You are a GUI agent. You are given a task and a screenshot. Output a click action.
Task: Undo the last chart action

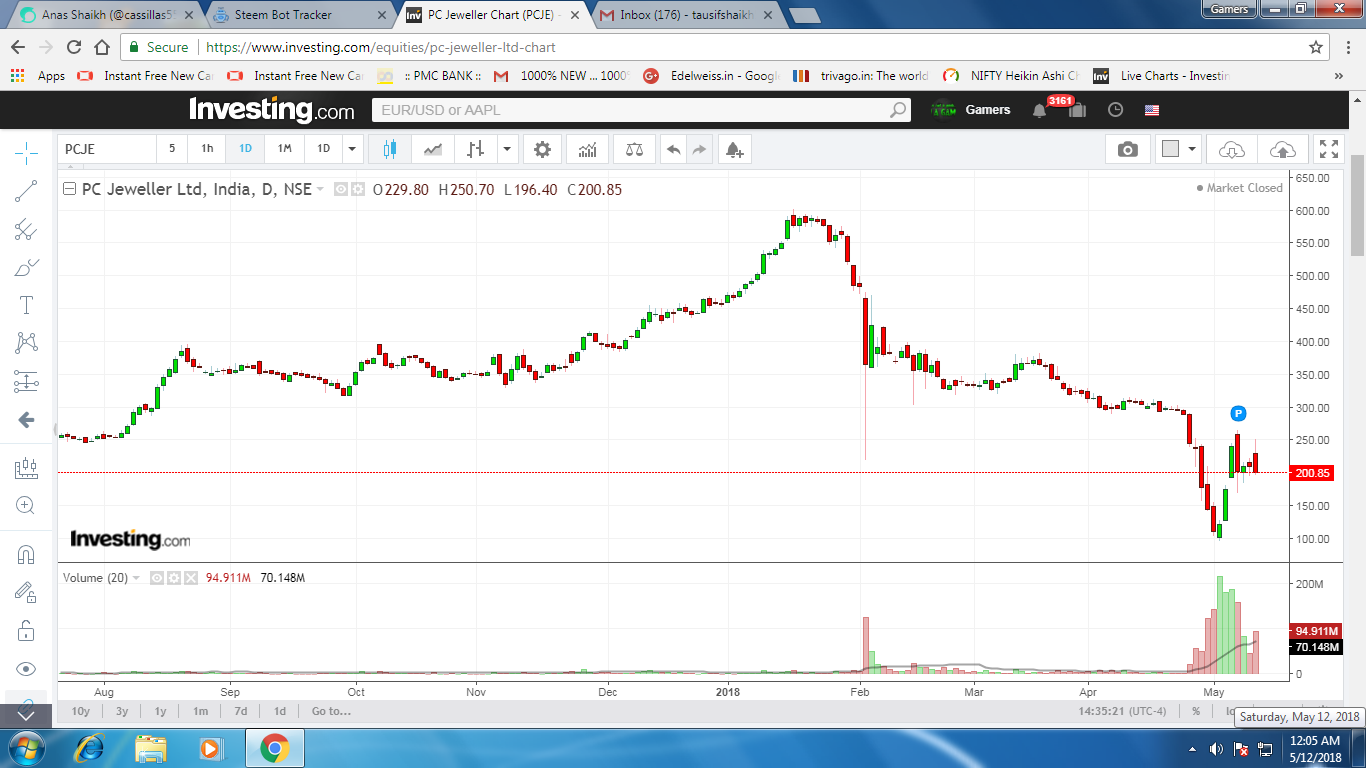674,149
